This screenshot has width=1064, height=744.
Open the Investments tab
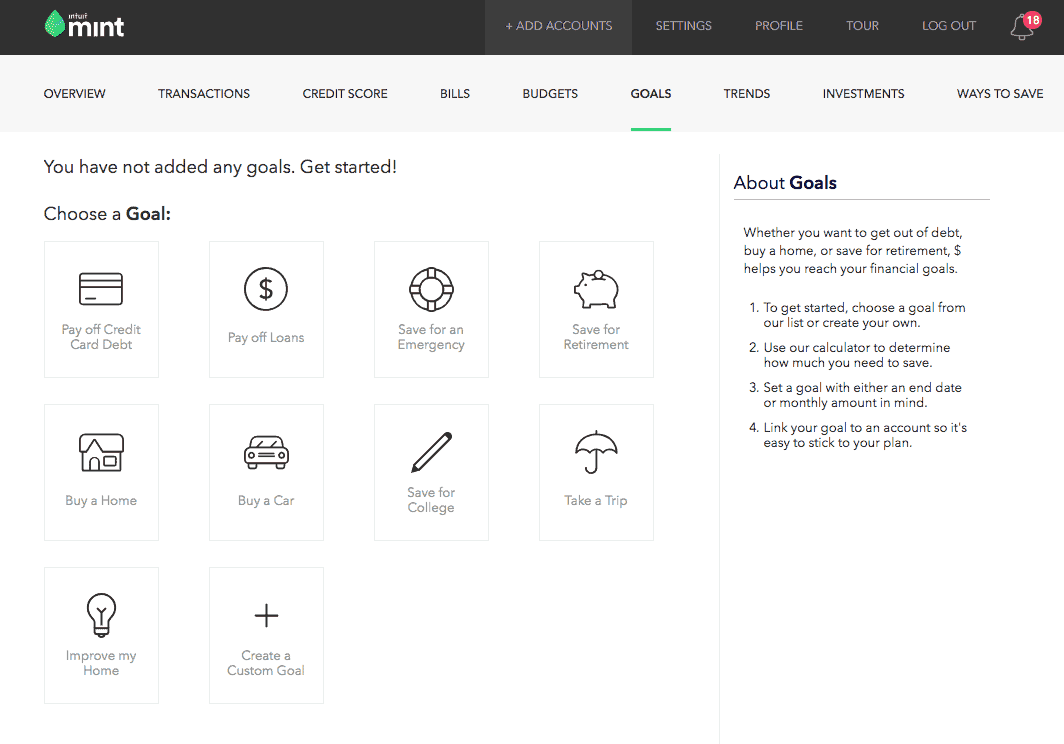point(863,94)
